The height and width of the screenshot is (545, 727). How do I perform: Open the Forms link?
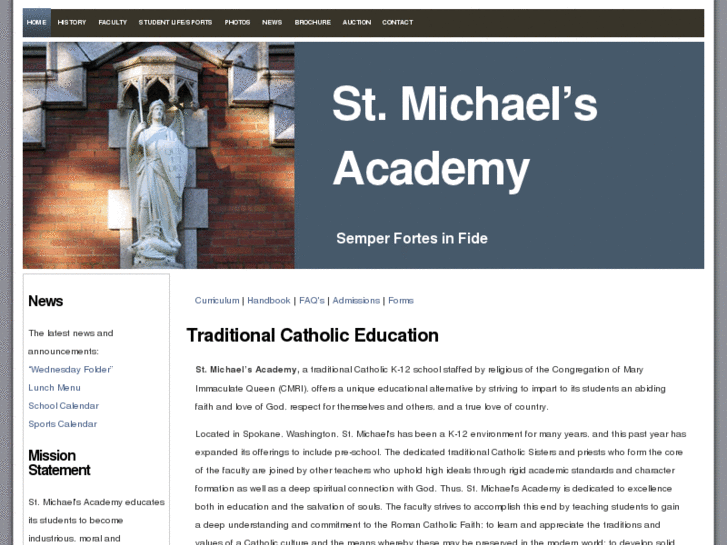[x=401, y=301]
